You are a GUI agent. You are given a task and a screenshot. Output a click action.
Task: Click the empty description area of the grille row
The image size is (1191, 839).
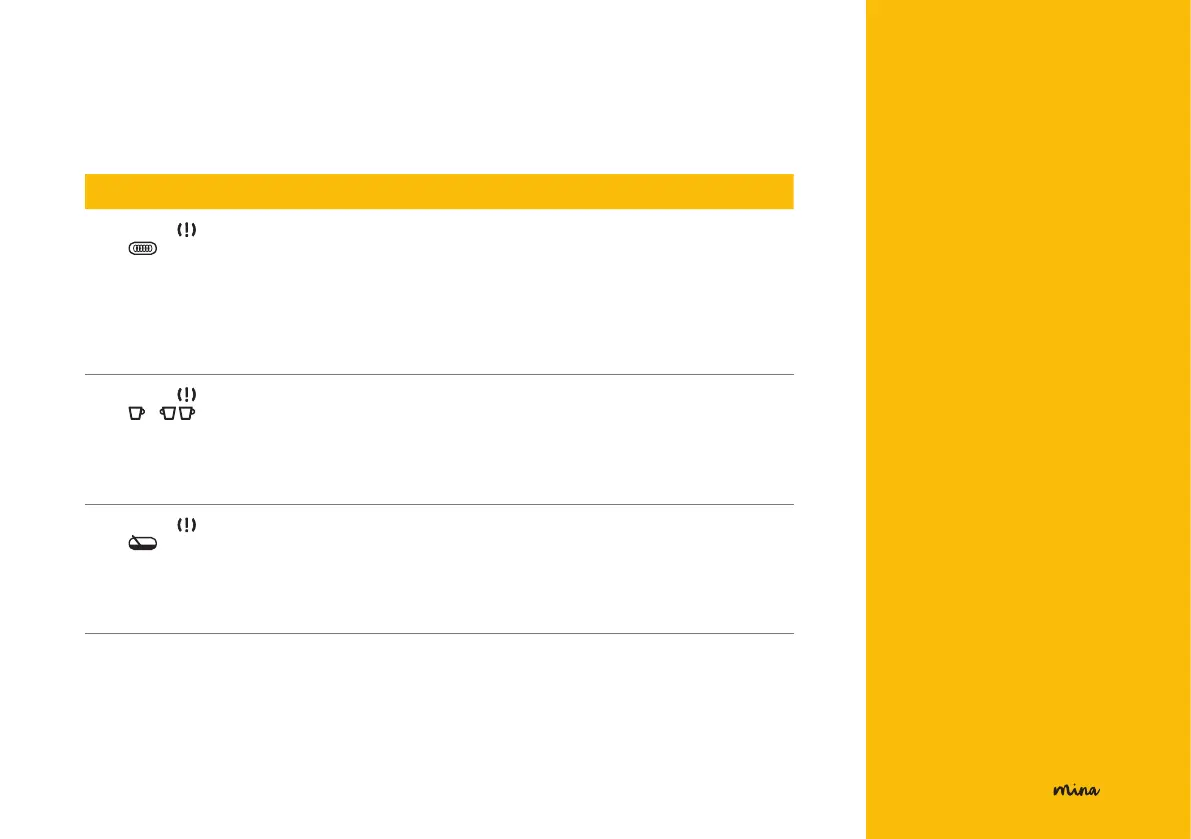point(500,290)
